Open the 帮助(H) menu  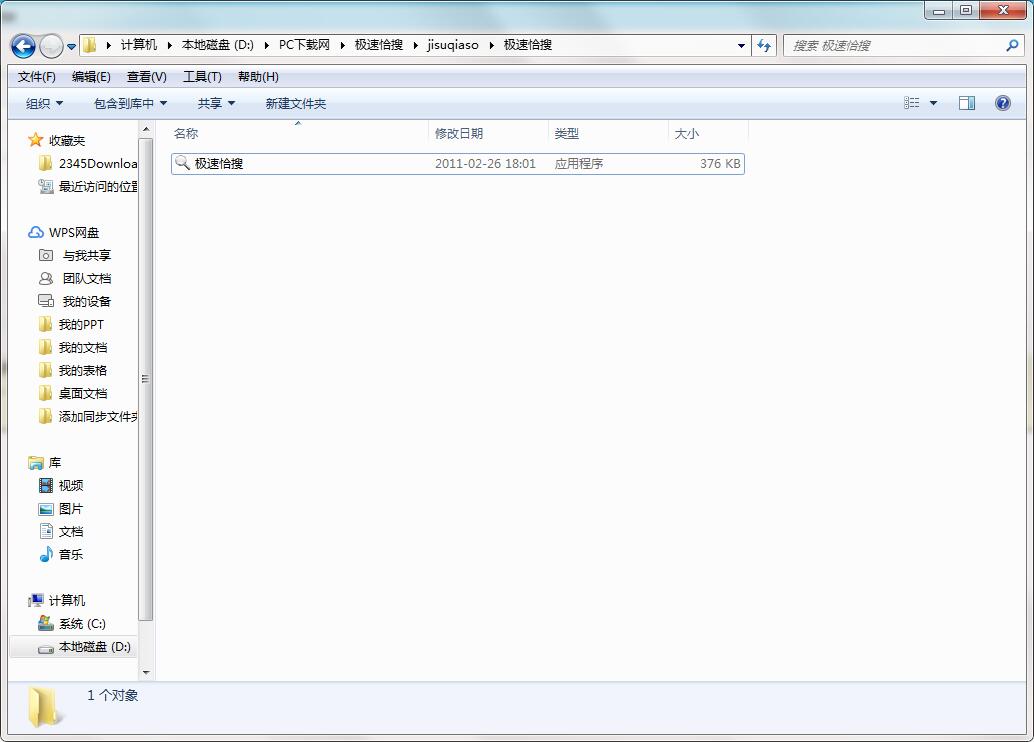pyautogui.click(x=258, y=77)
